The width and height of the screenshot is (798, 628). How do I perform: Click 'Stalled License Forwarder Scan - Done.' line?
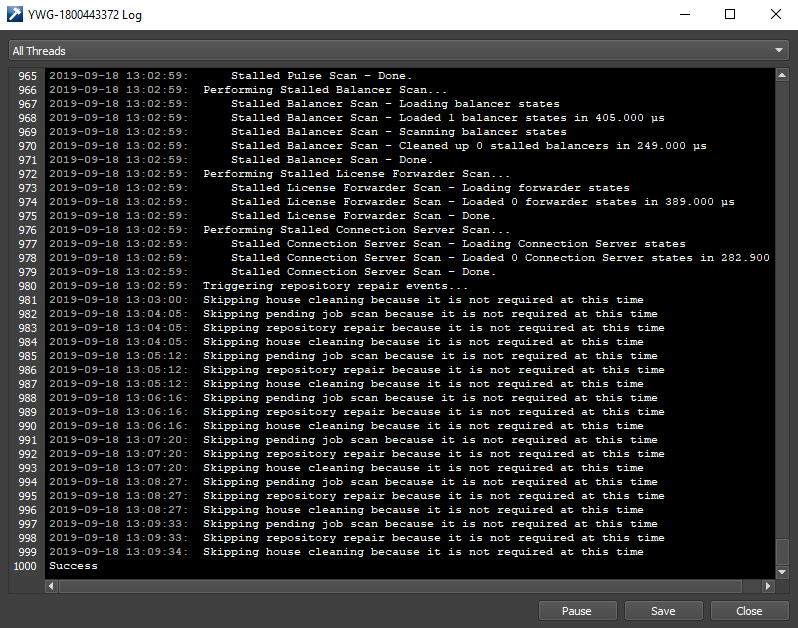pos(273,216)
